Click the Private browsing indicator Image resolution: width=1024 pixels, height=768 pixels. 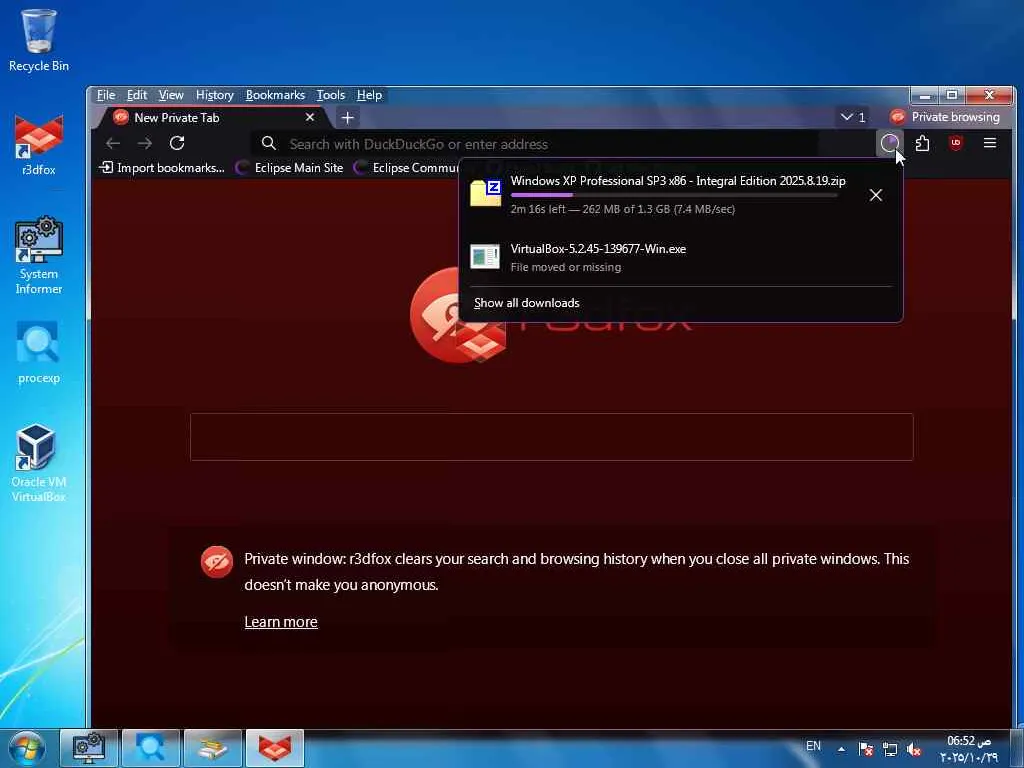944,117
